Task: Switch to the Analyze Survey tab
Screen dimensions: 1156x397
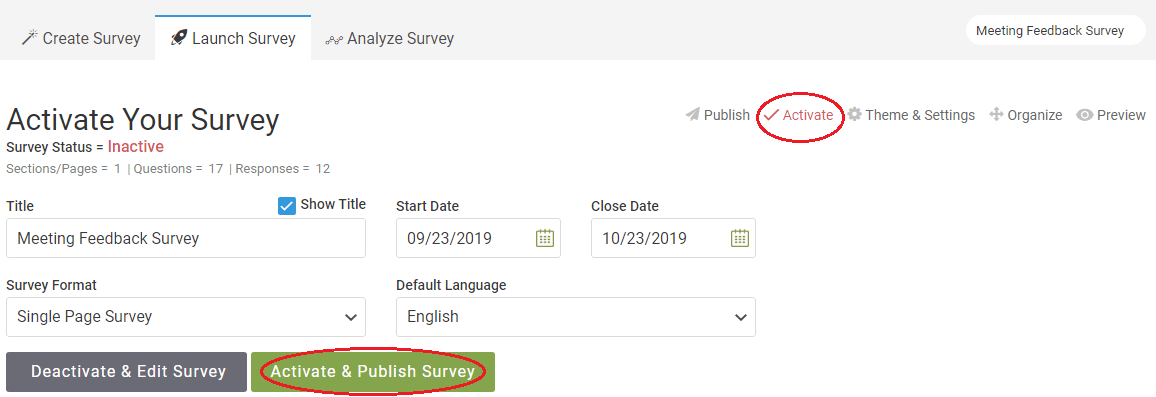Action: [389, 38]
